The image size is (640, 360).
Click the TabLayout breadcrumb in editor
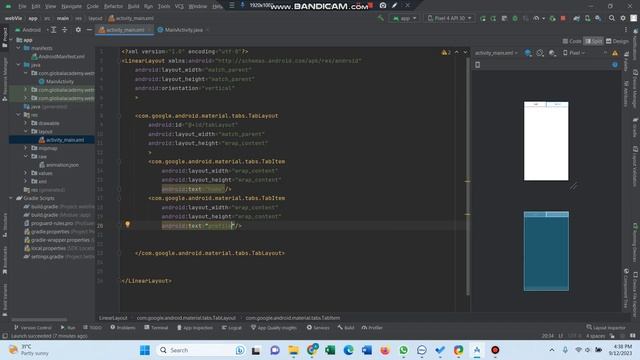click(x=186, y=318)
